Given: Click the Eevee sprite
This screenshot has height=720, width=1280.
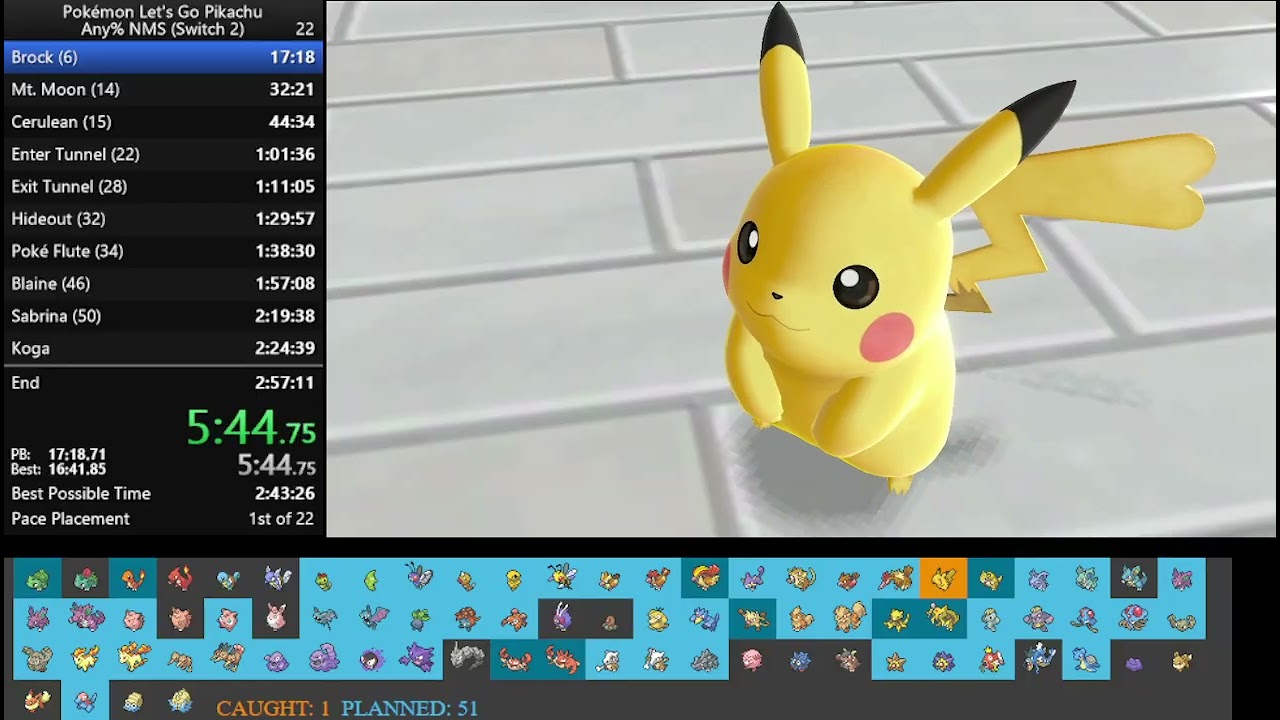Looking at the screenshot, I should point(1182,660).
